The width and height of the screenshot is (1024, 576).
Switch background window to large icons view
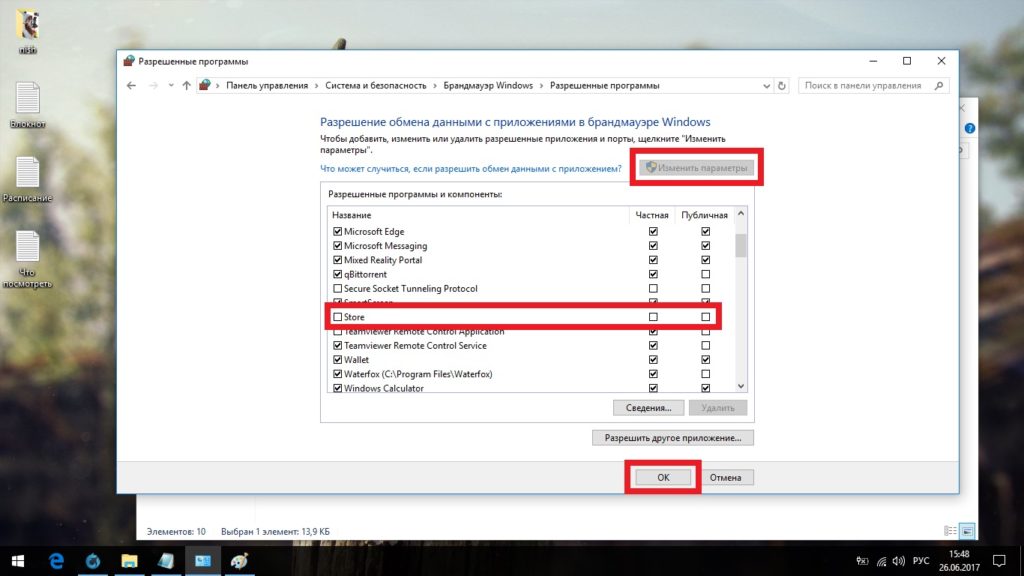[968, 531]
